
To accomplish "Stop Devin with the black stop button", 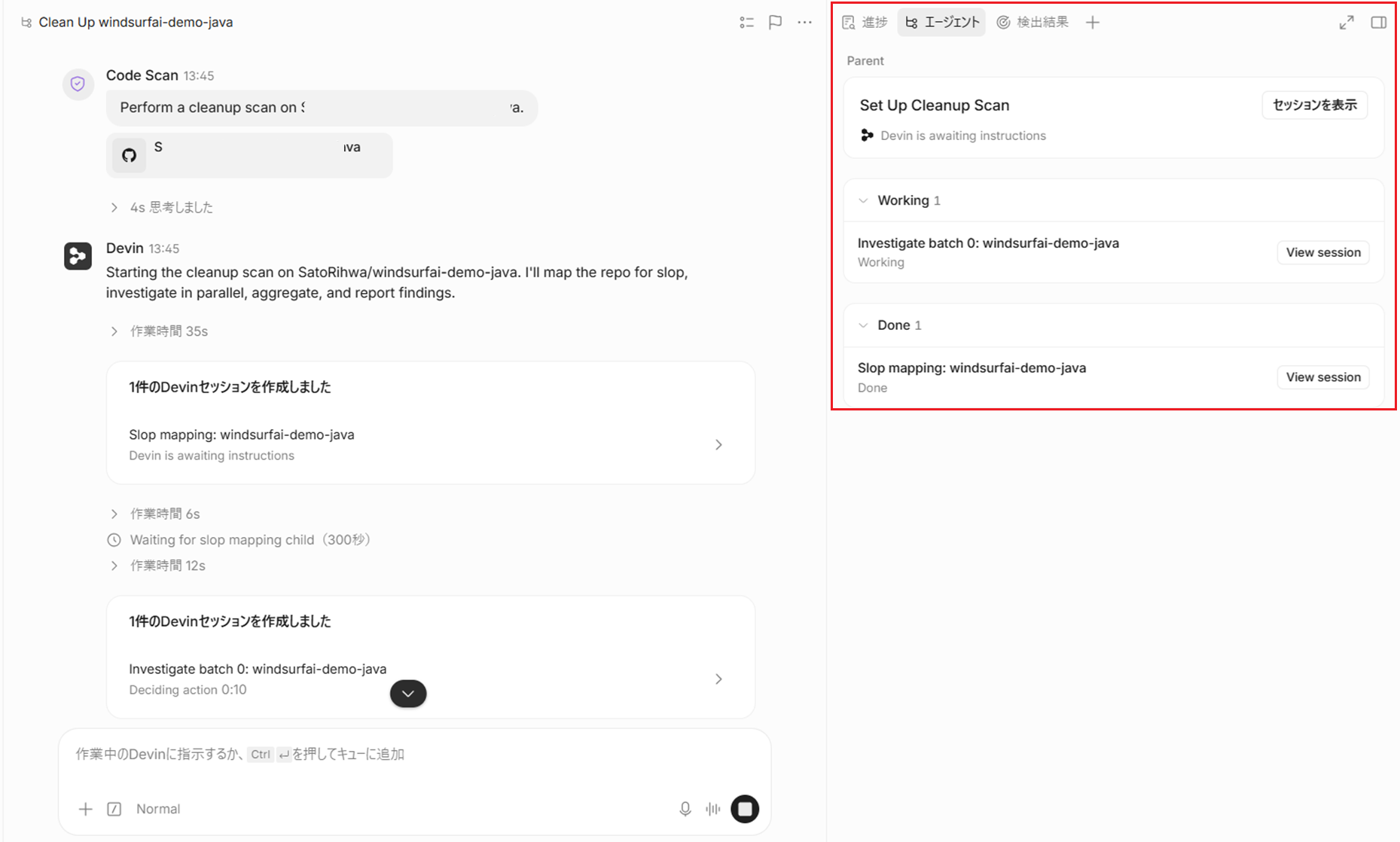I will tap(745, 809).
